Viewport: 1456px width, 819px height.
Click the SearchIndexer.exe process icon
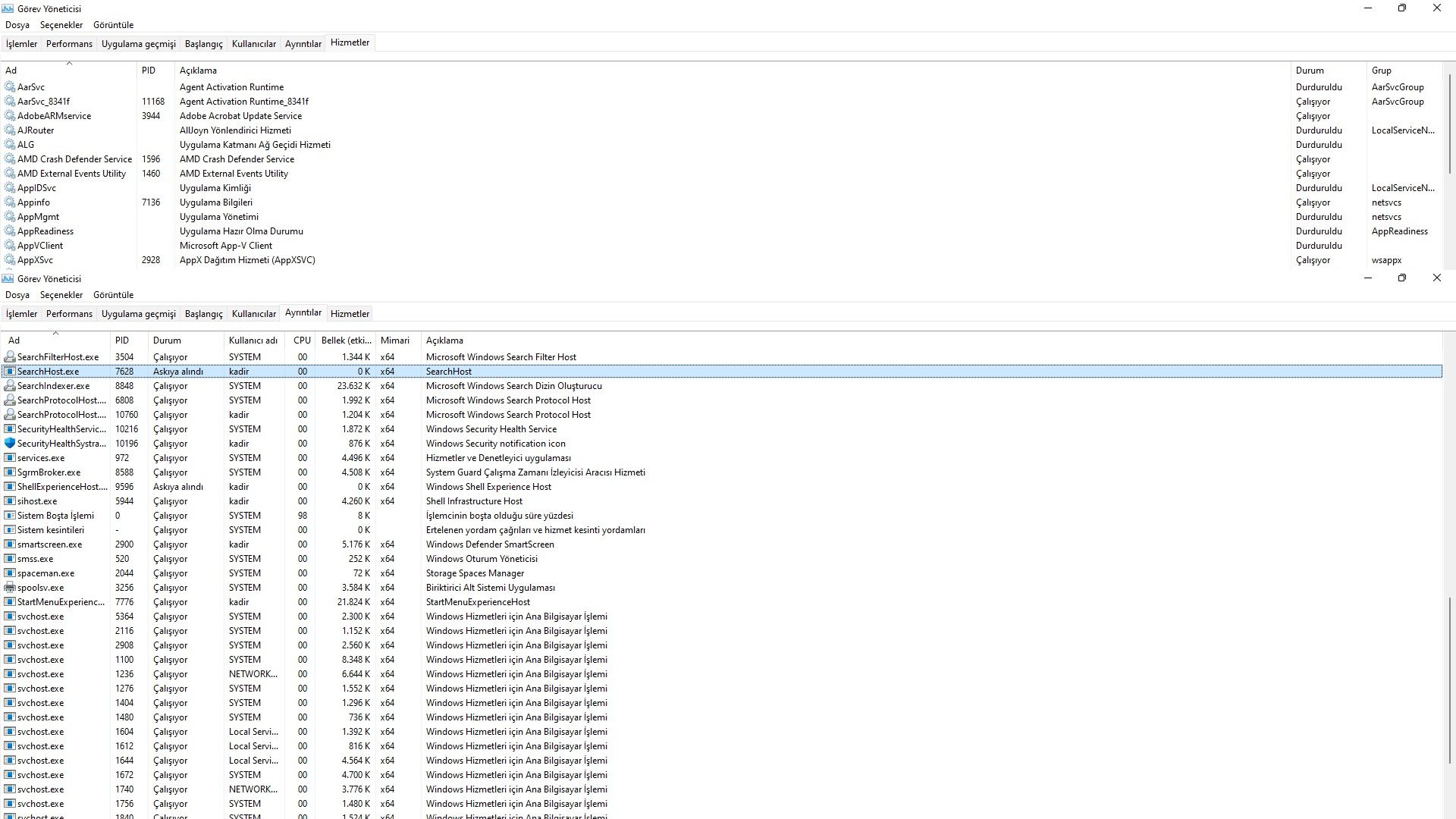10,386
